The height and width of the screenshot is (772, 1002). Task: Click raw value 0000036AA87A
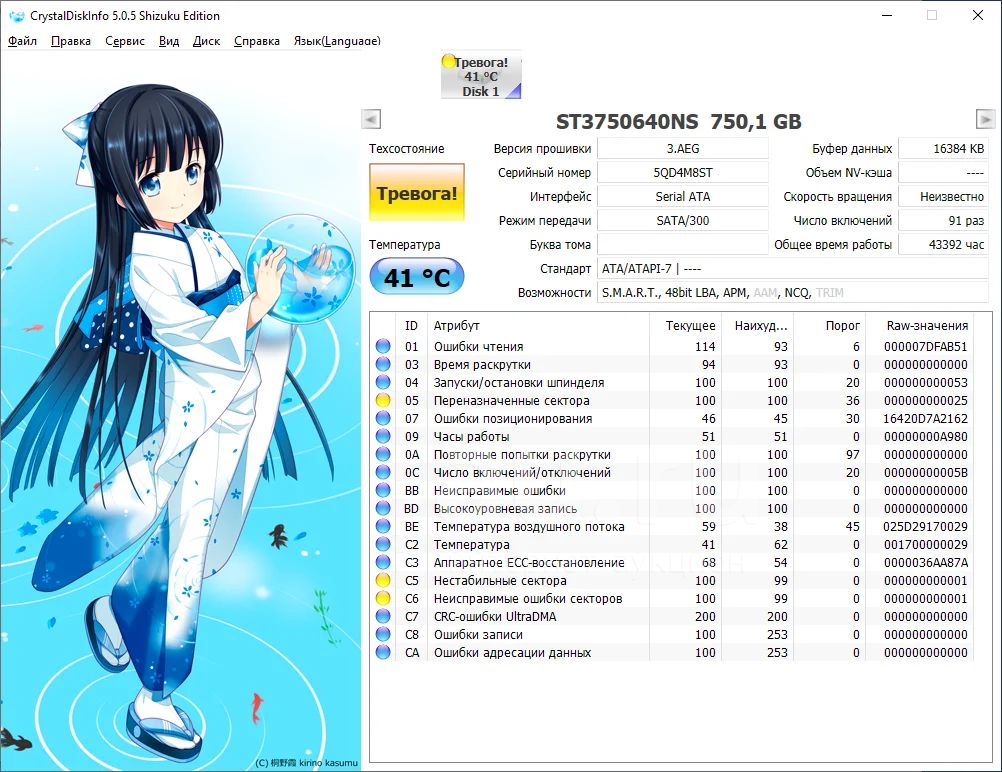[925, 562]
